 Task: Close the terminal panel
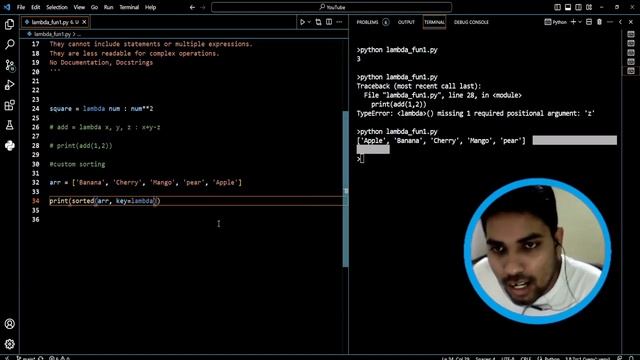pyautogui.click(x=631, y=22)
